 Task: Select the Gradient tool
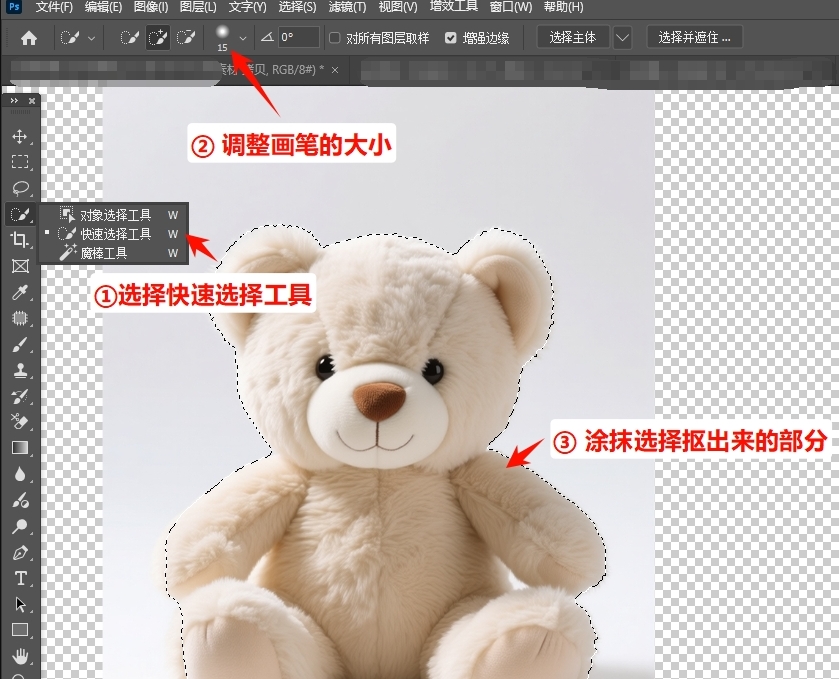pos(20,447)
